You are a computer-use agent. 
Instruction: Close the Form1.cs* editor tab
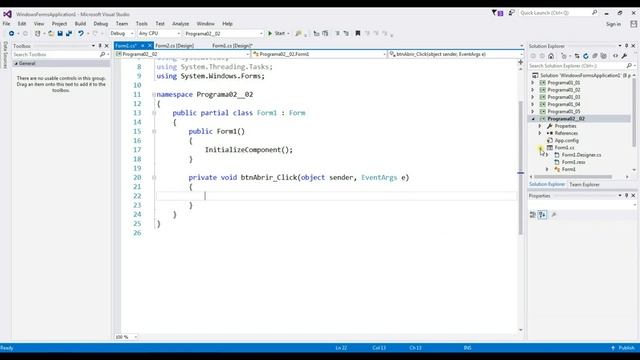[x=150, y=46]
